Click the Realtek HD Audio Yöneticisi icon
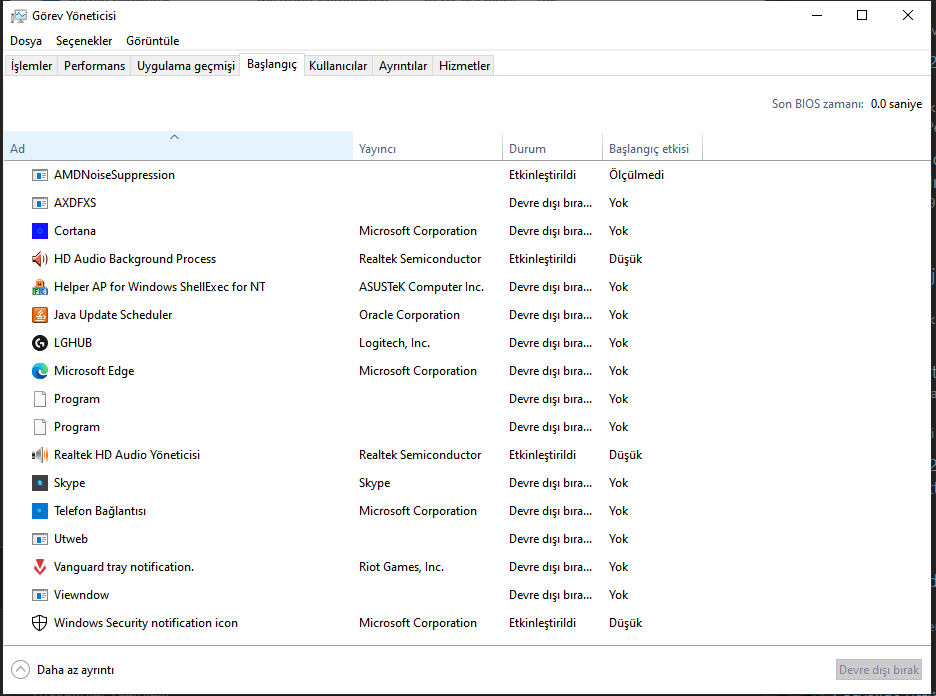This screenshot has height=696, width=936. [x=39, y=455]
